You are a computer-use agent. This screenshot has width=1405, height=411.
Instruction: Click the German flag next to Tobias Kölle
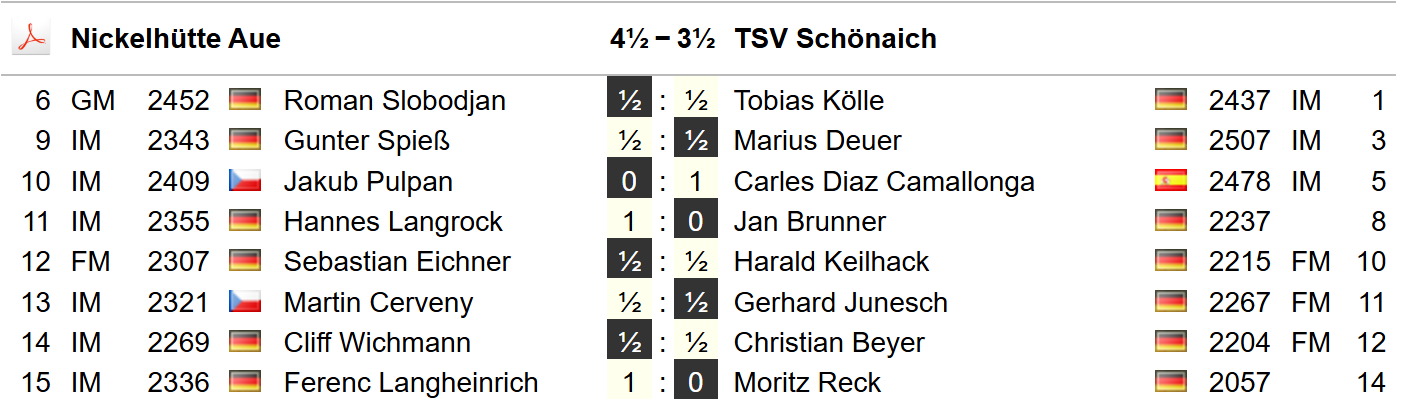(1170, 100)
